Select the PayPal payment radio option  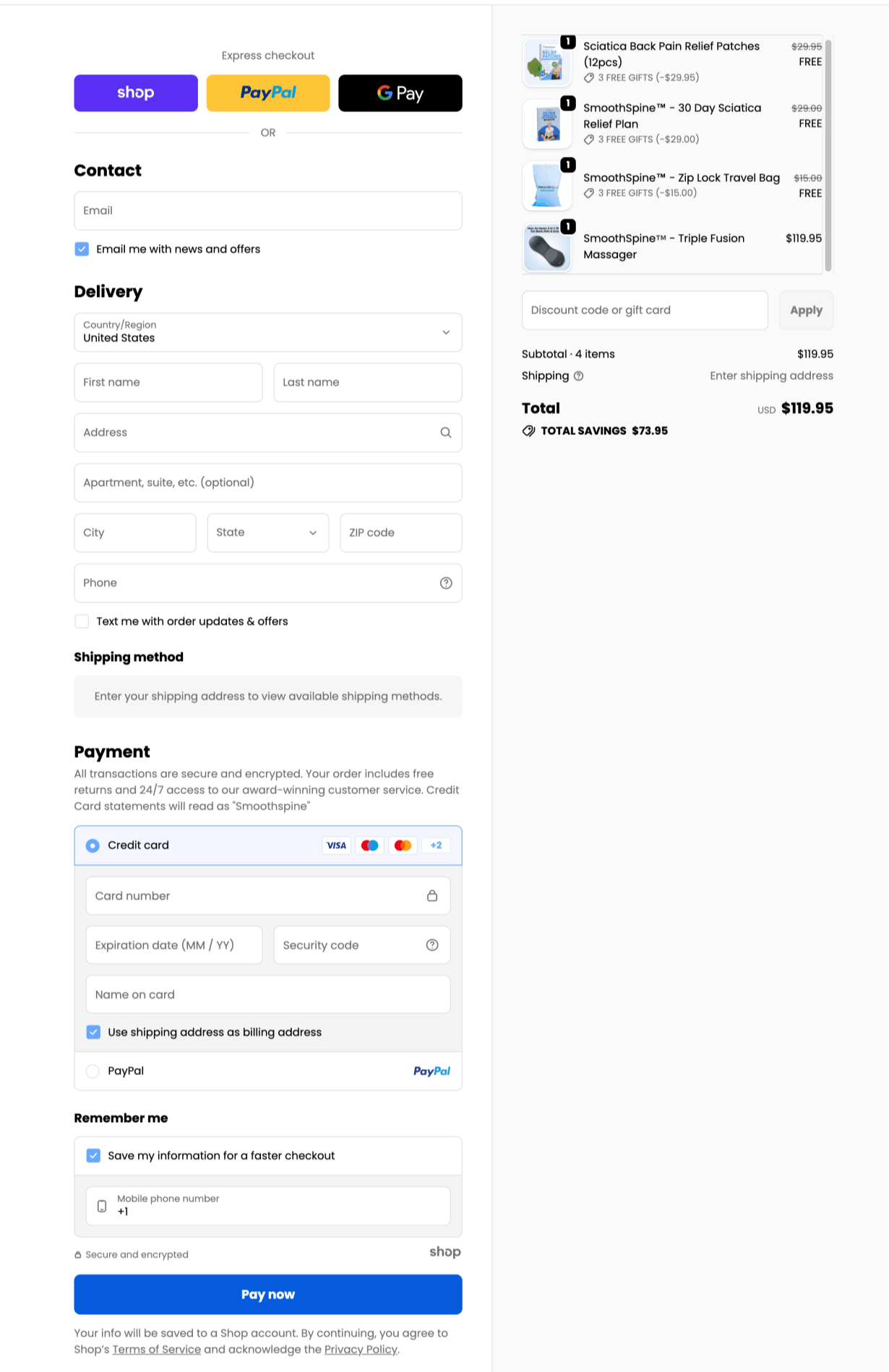(x=93, y=1071)
